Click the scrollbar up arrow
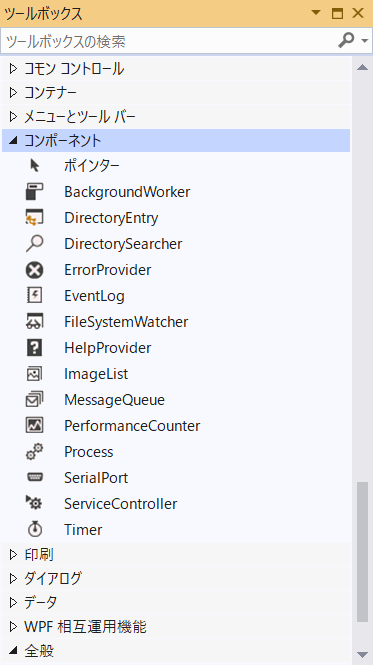Image resolution: width=373 pixels, height=665 pixels. click(362, 67)
